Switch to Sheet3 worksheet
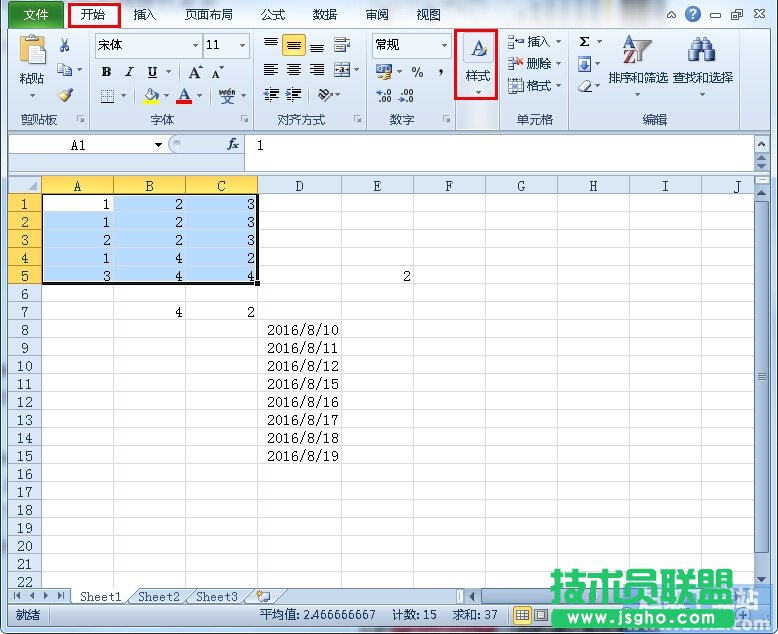The image size is (778, 634). pos(217,596)
